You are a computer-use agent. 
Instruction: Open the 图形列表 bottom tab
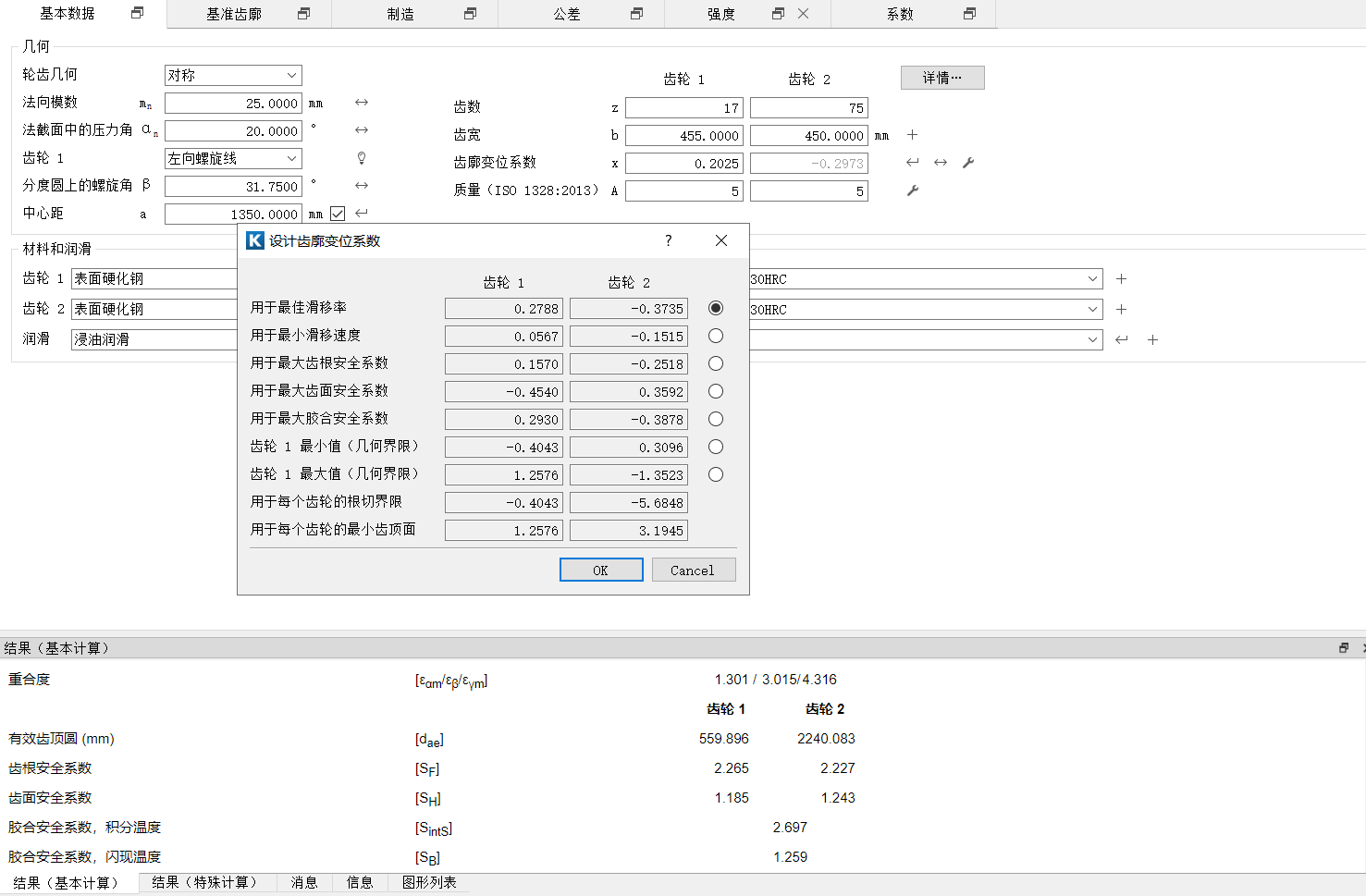coord(429,882)
